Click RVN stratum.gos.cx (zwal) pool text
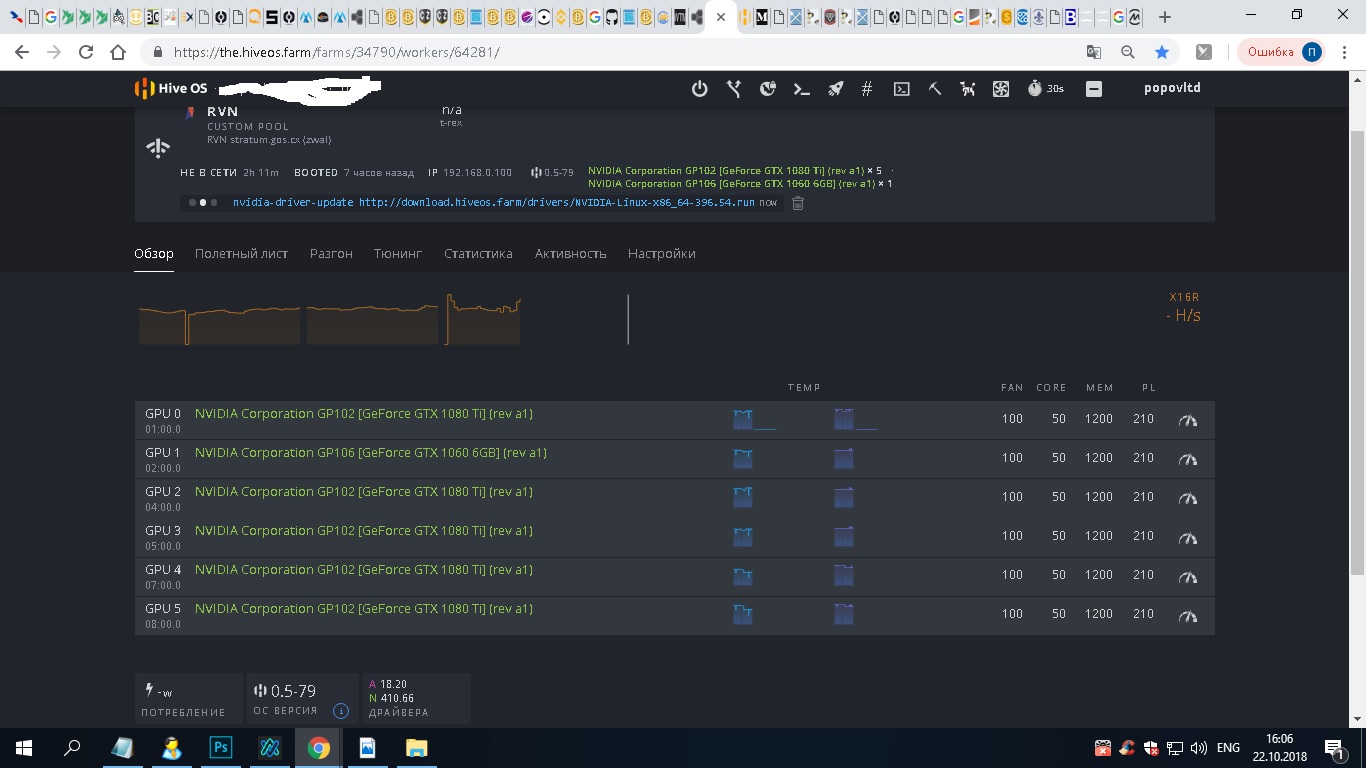 click(269, 140)
